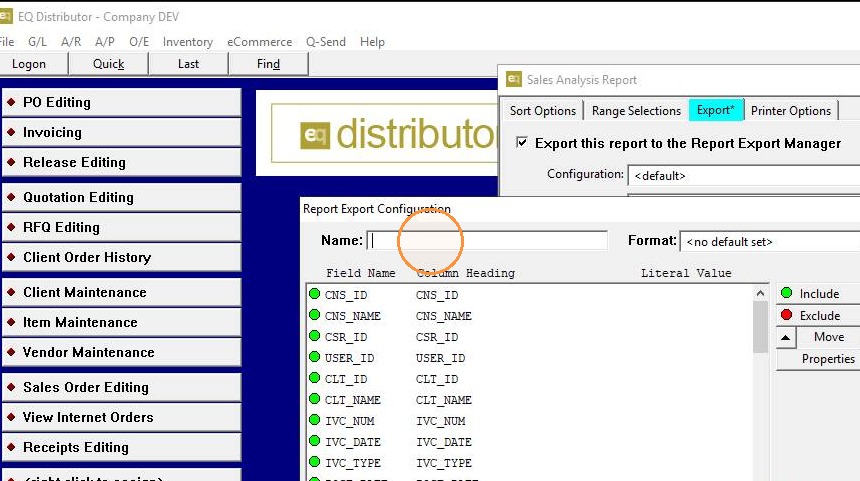Open Client Order History
860x481 pixels.
pyautogui.click(x=122, y=258)
